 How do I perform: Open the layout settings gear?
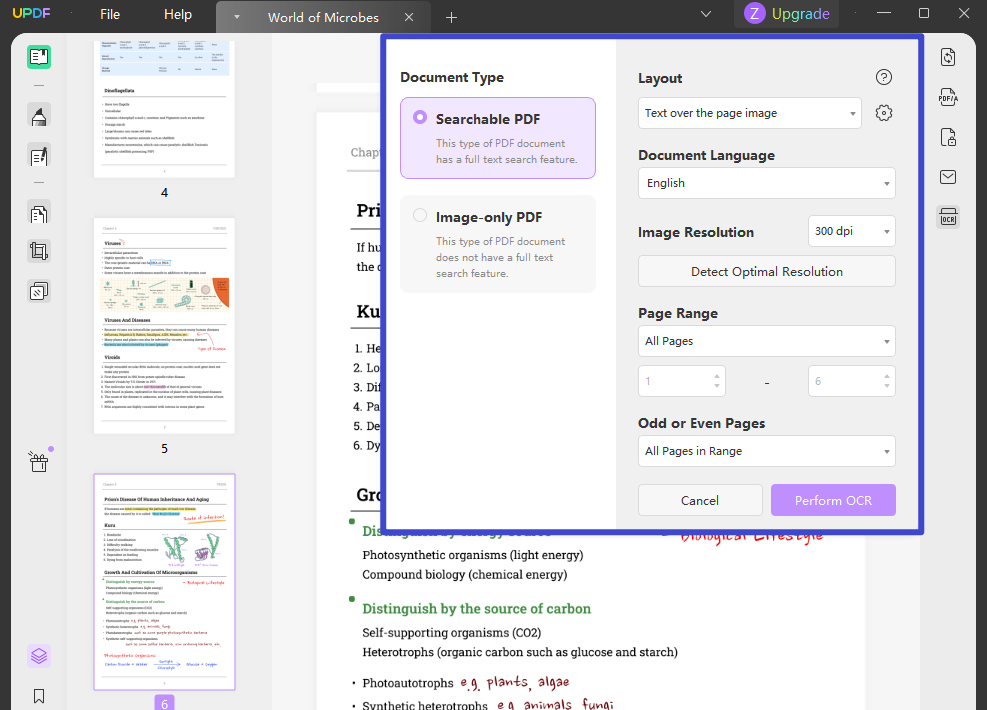pos(883,113)
